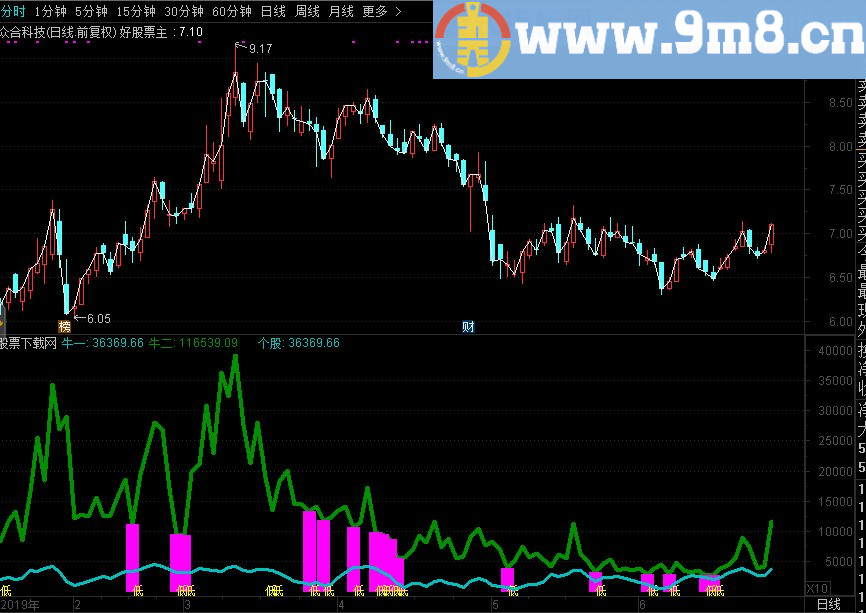Click the month 5 timeline marker
The height and width of the screenshot is (613, 866).
click(x=495, y=605)
